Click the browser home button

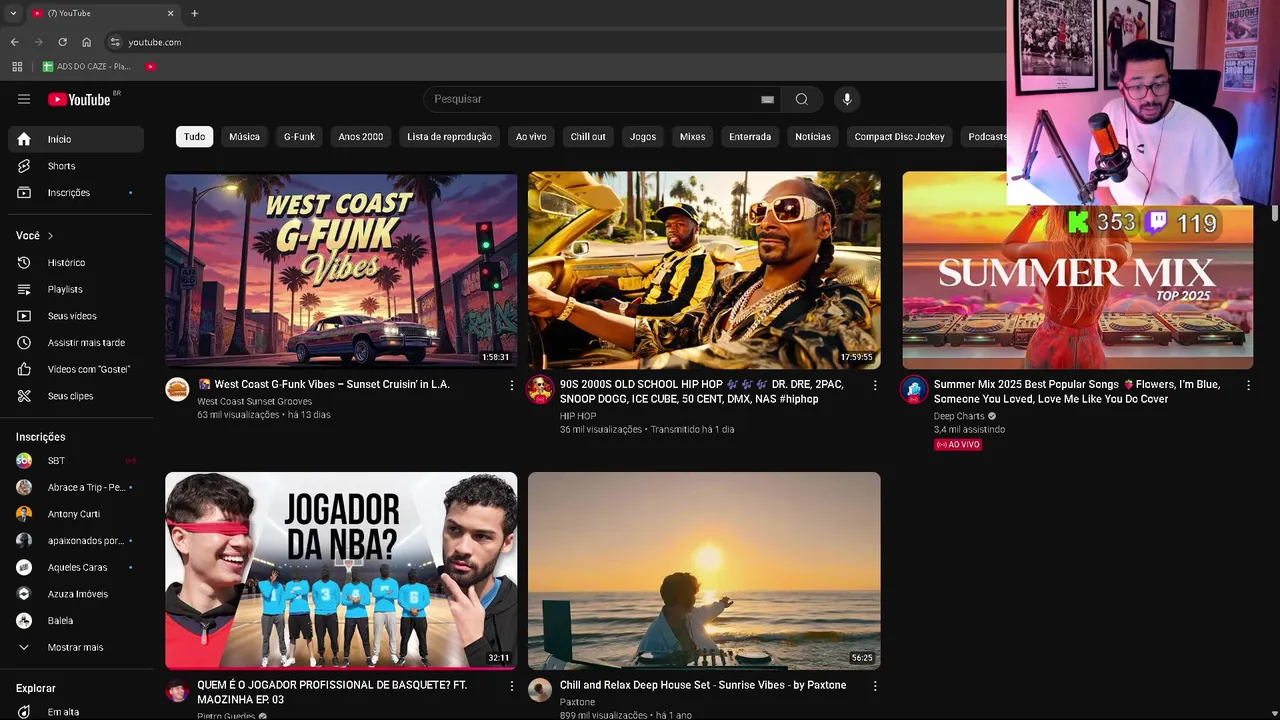point(87,42)
